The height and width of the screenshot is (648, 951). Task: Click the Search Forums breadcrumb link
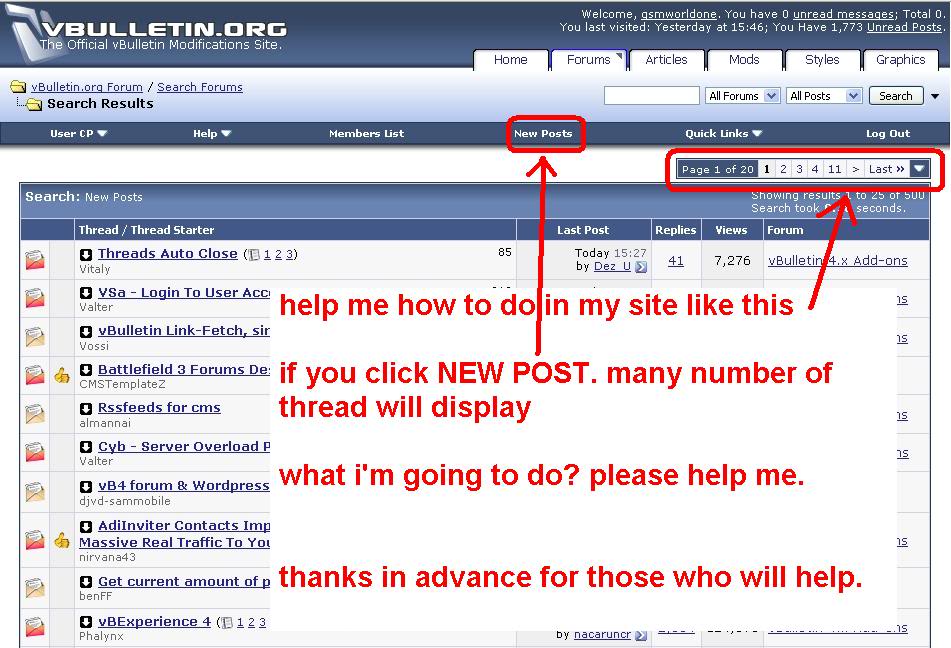(x=200, y=87)
